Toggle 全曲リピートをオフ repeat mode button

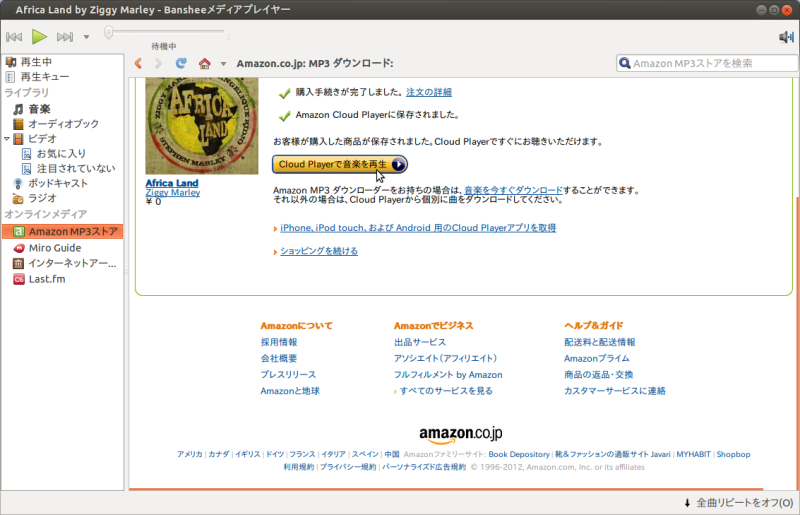coord(739,503)
